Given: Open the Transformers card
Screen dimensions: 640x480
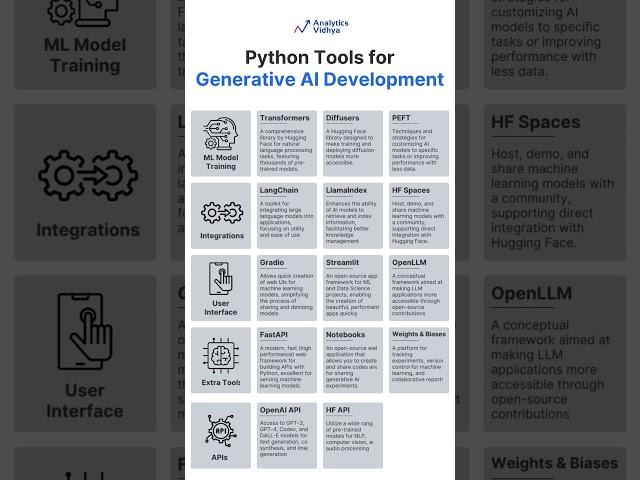Looking at the screenshot, I should [287, 143].
